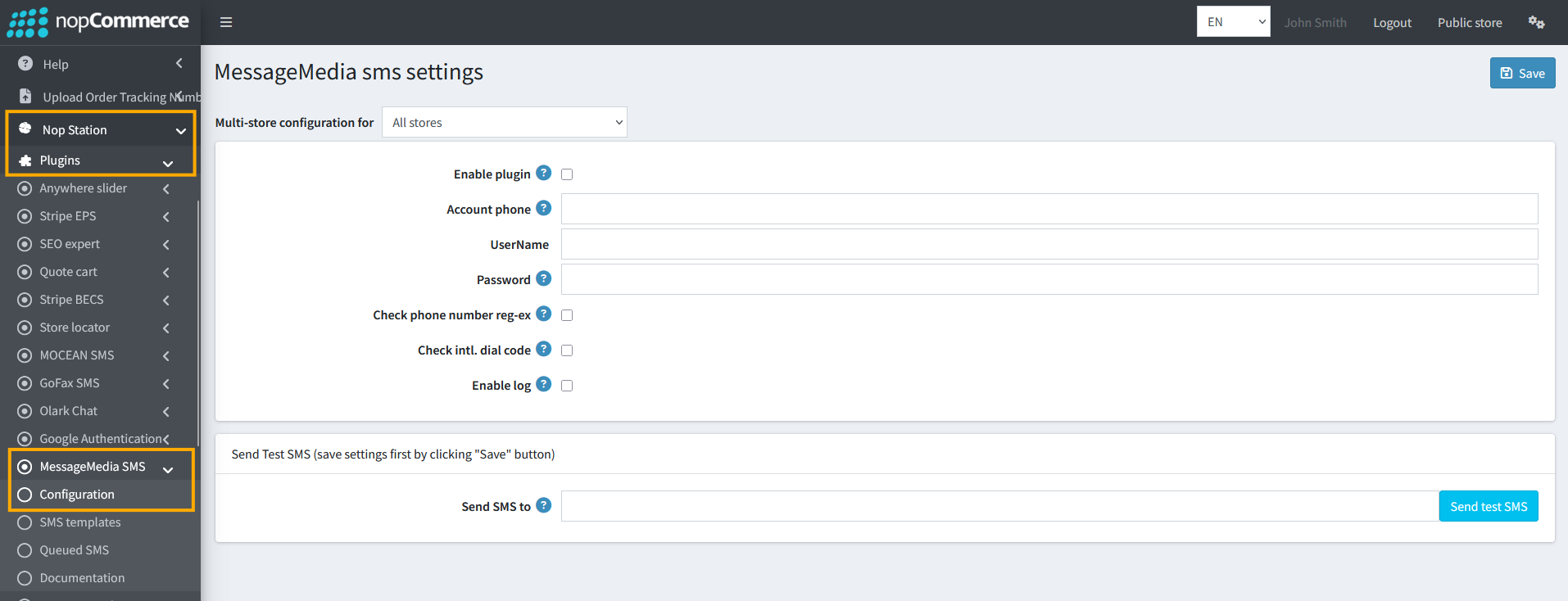Viewport: 1568px width, 601px height.
Task: Collapse the MessageMedia SMS chevron
Action: tap(168, 469)
